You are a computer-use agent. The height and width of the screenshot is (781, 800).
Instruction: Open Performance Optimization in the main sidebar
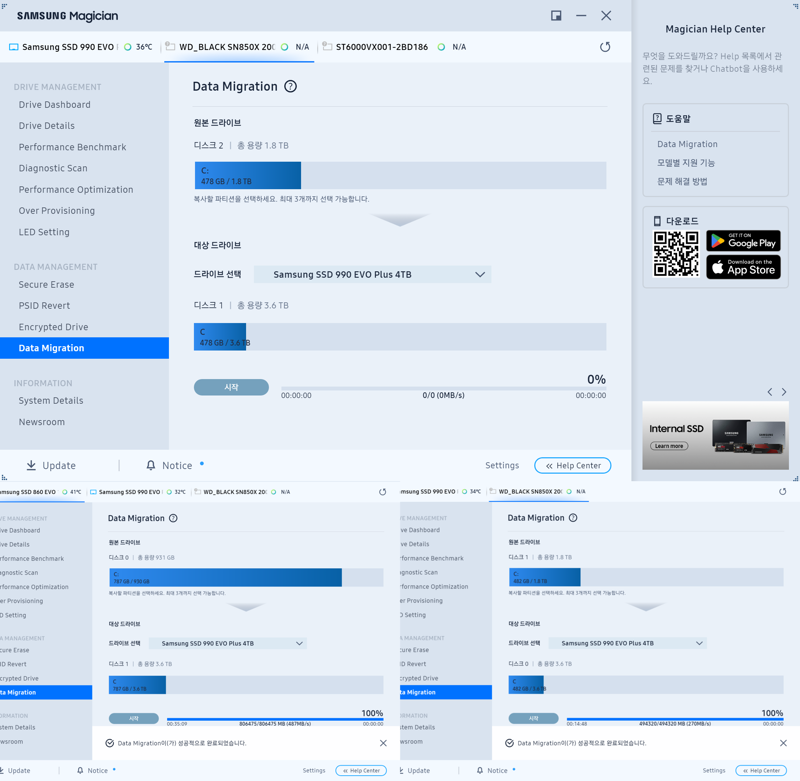[x=76, y=190]
